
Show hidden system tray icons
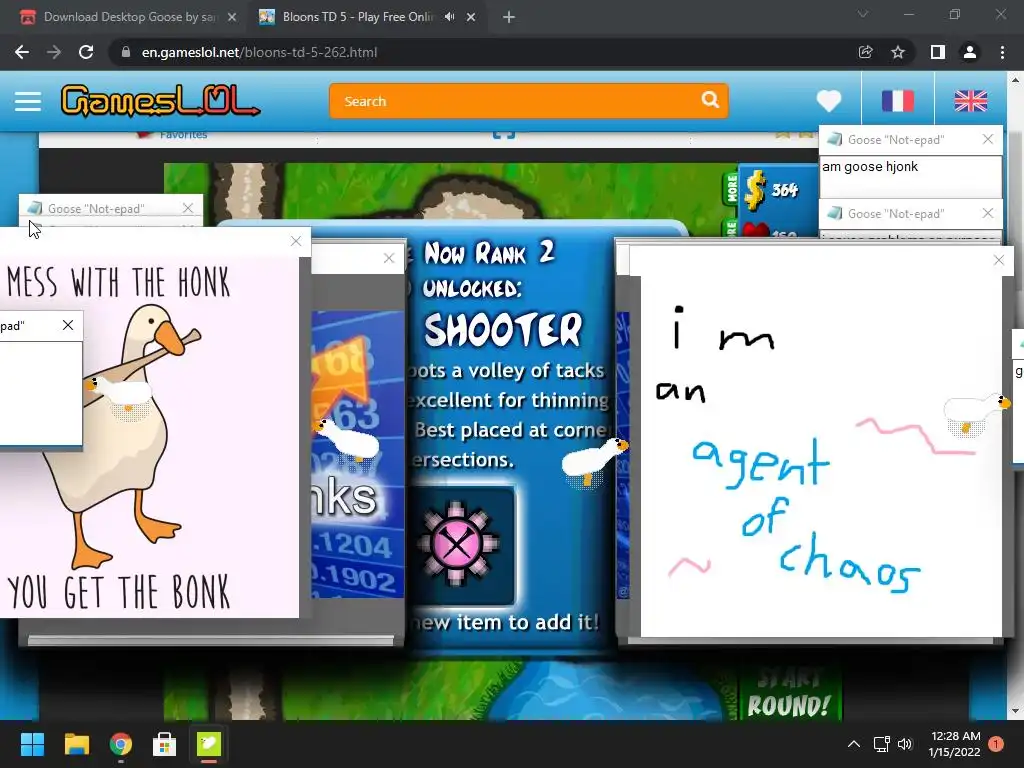(854, 744)
